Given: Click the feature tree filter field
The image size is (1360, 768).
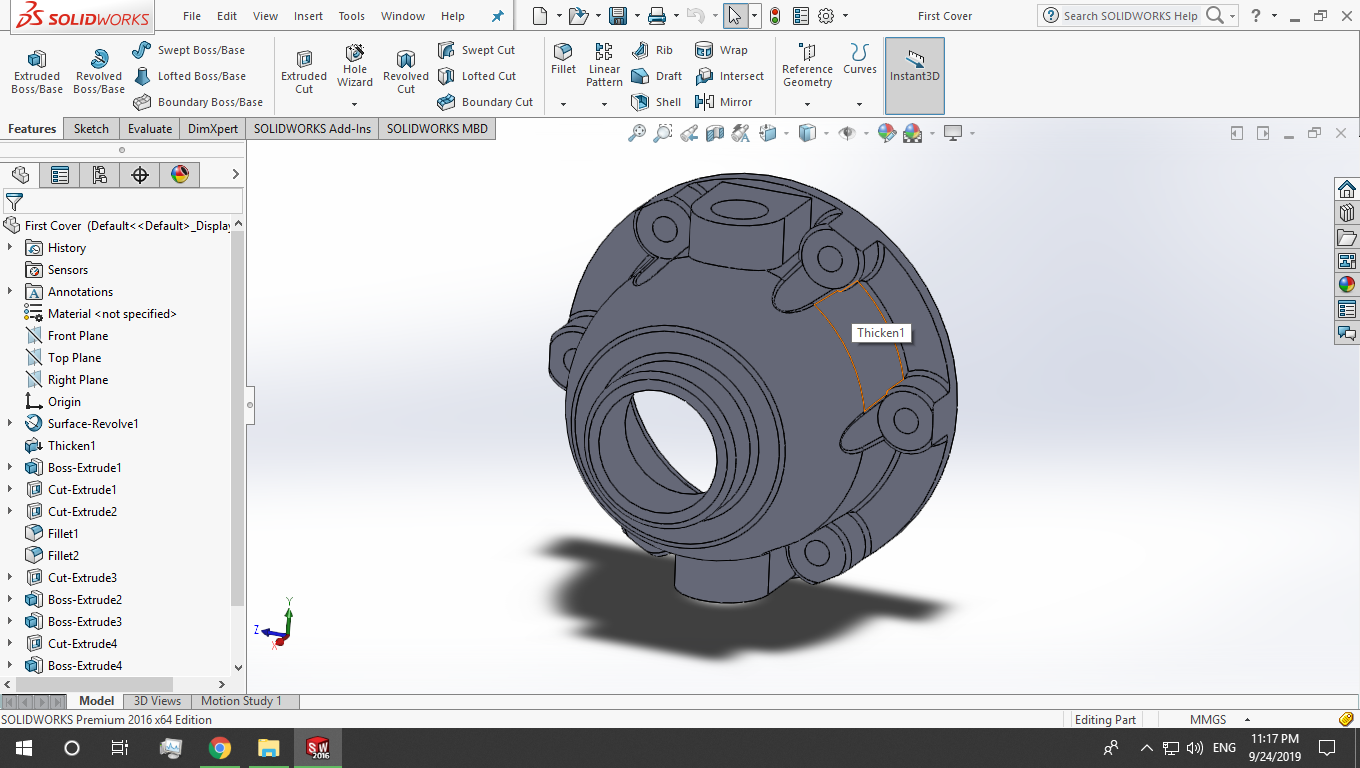Looking at the screenshot, I should [122, 201].
